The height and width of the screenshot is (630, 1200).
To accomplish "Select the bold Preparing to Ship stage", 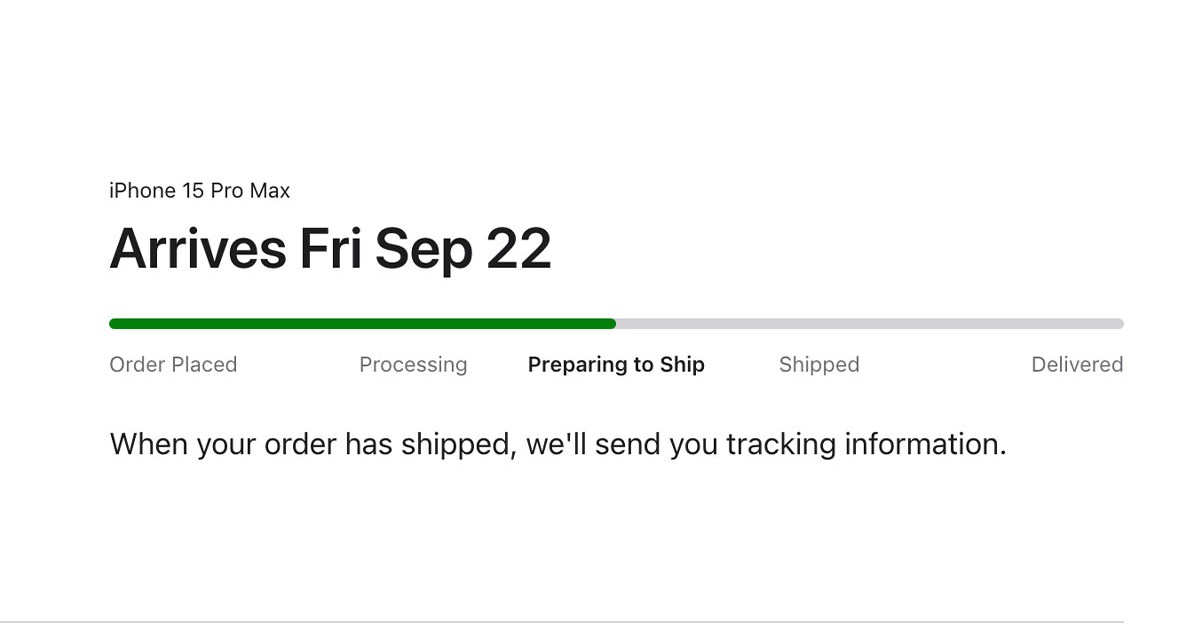I will (616, 364).
